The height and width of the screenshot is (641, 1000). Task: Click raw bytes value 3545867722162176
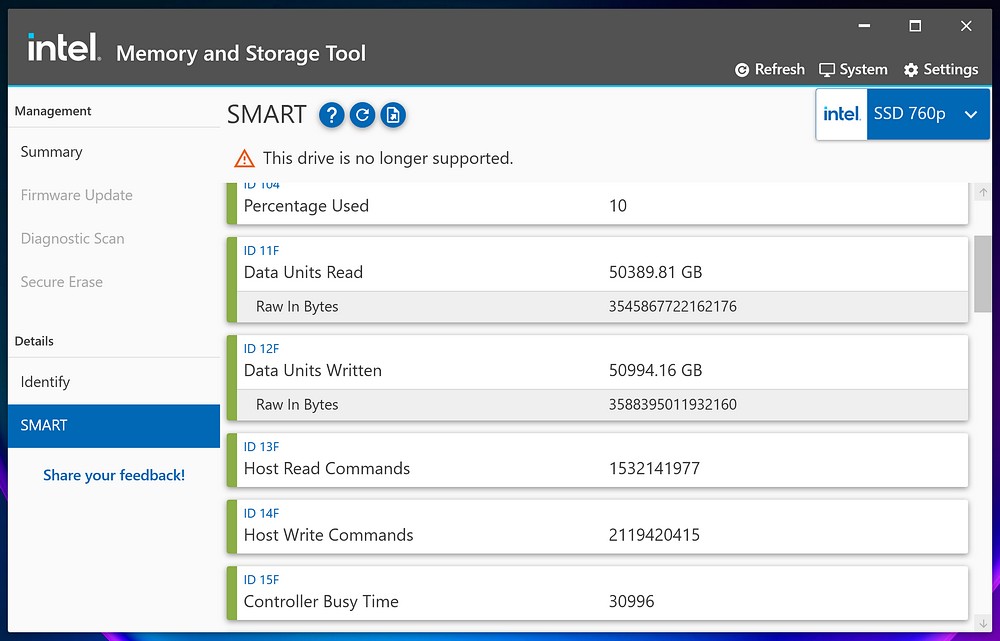click(x=673, y=307)
